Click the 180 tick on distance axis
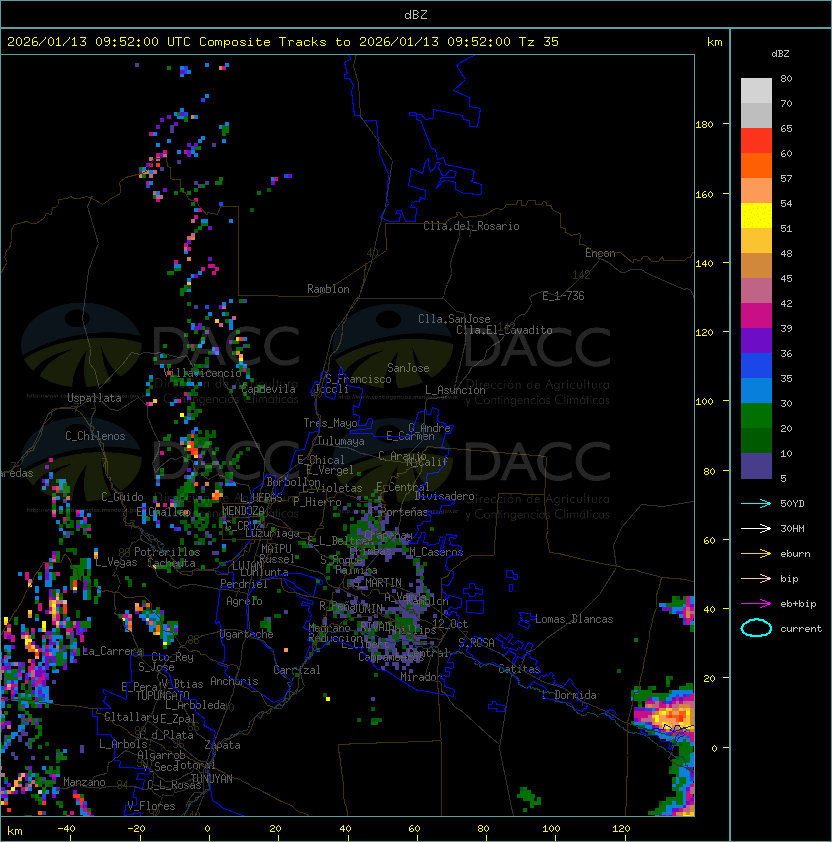 click(x=704, y=125)
